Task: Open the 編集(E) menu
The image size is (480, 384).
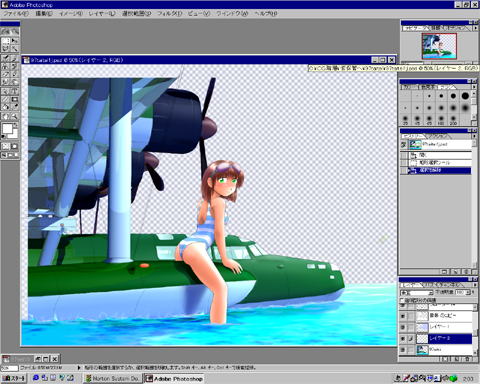Action: [x=44, y=14]
